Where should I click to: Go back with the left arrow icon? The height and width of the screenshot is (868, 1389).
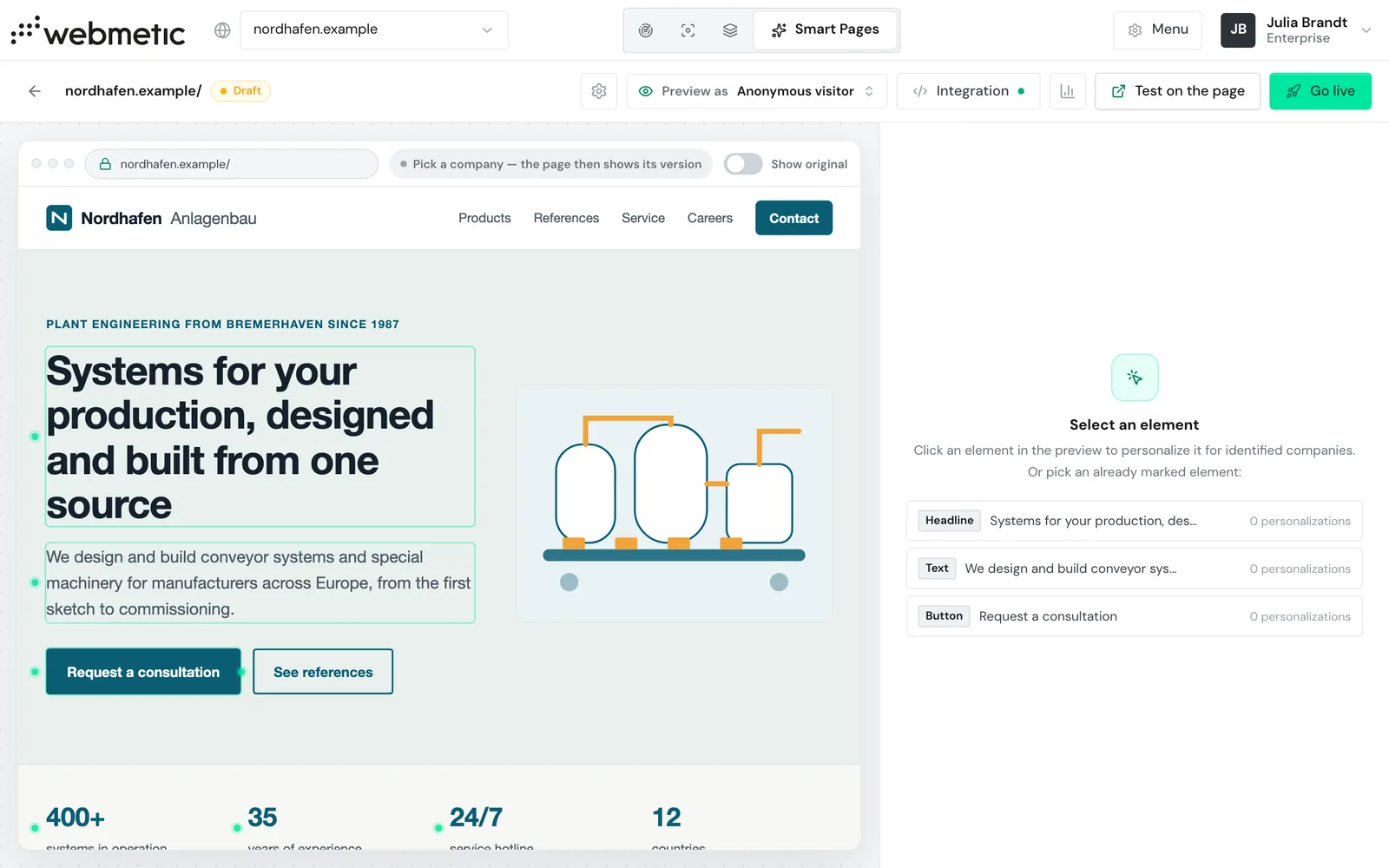point(35,91)
